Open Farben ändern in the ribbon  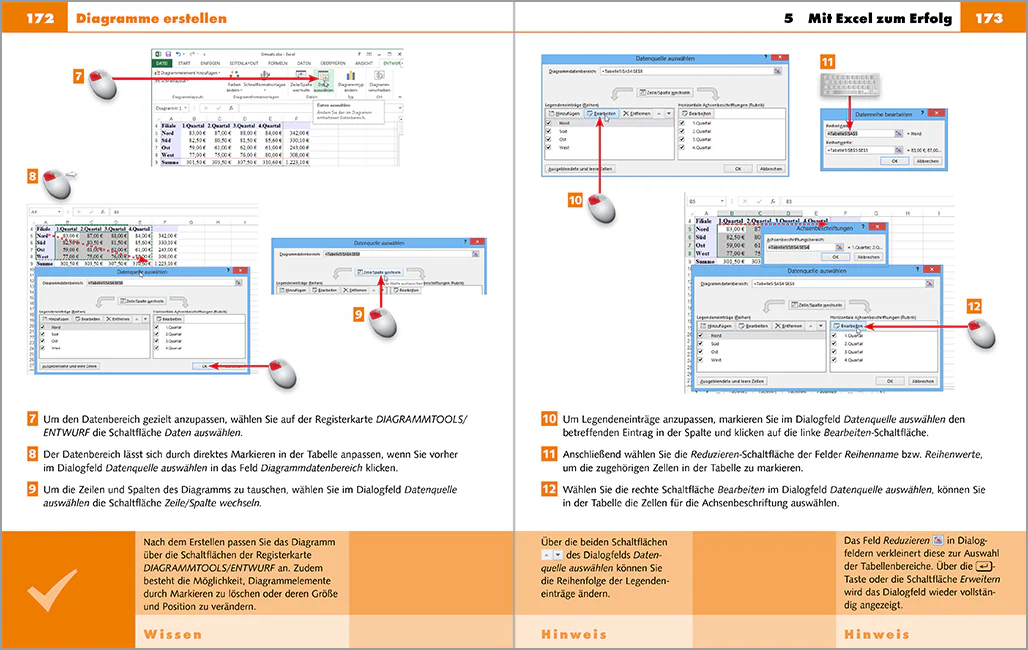coord(234,81)
